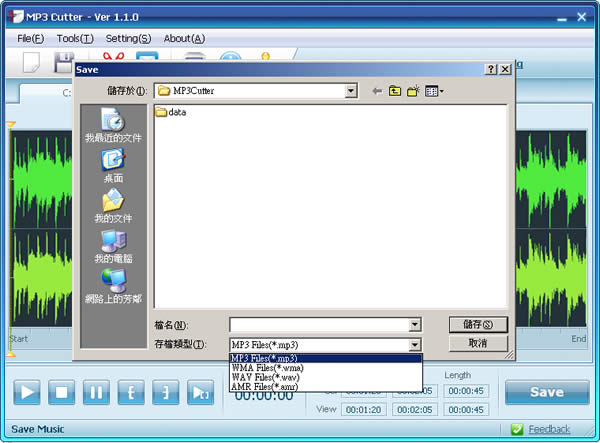Close the Save dialog
Image resolution: width=600 pixels, height=443 pixels.
(505, 69)
